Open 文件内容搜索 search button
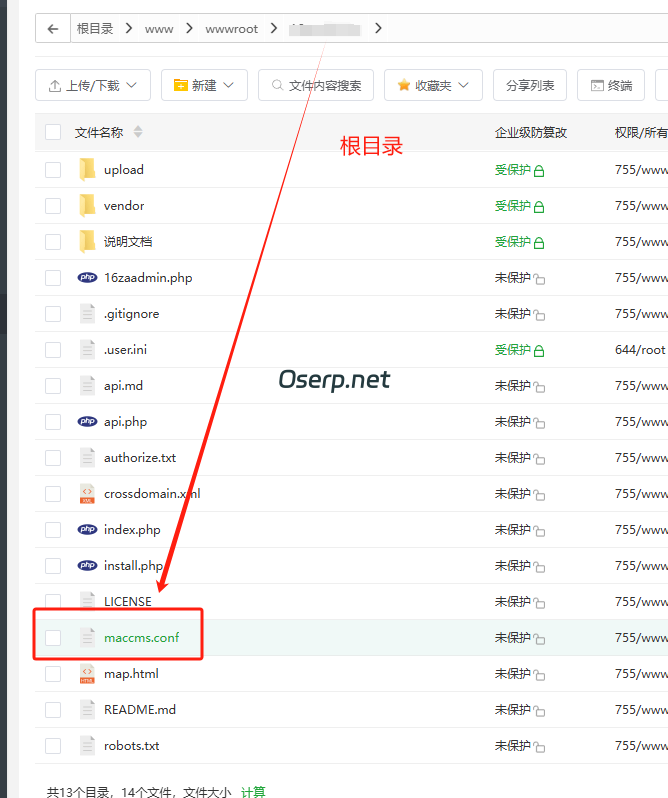The image size is (668, 798). [316, 85]
